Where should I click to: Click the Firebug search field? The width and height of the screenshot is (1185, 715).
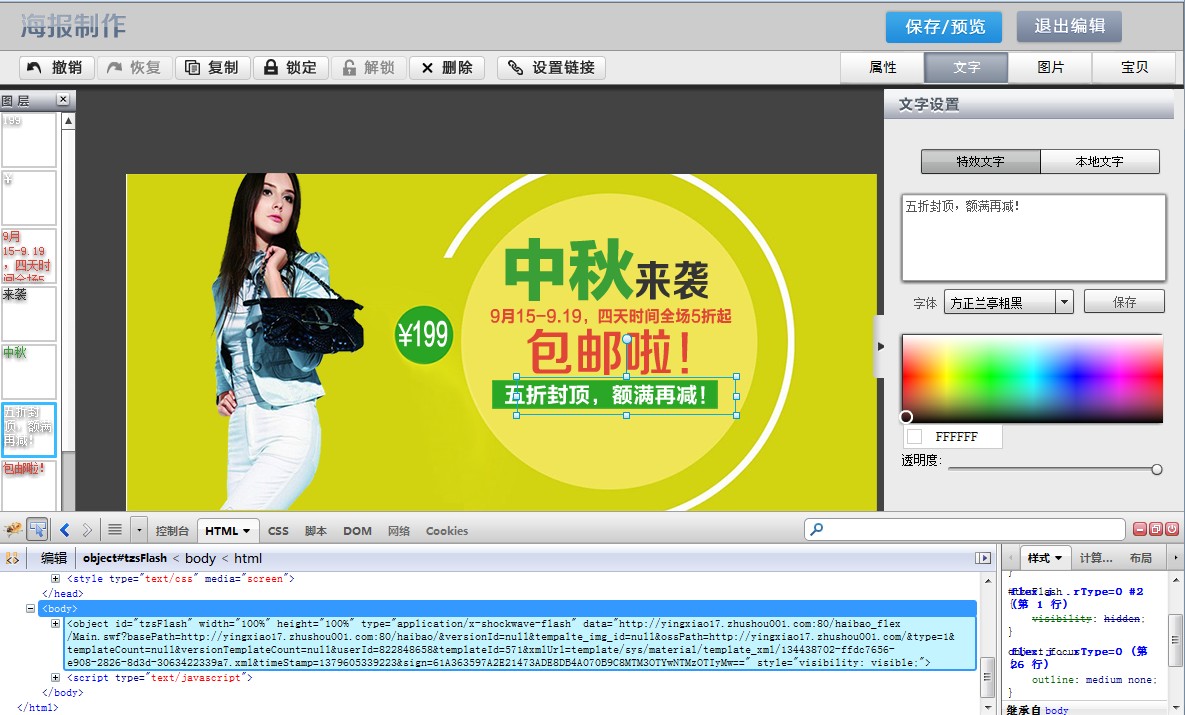click(x=965, y=530)
